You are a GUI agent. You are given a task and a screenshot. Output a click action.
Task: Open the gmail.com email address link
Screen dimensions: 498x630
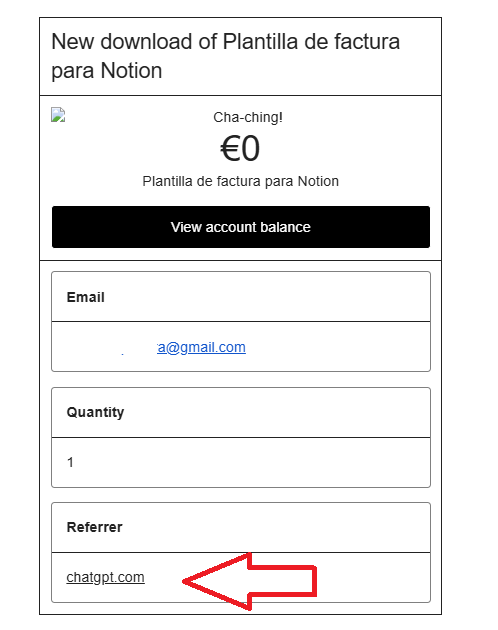pos(201,347)
